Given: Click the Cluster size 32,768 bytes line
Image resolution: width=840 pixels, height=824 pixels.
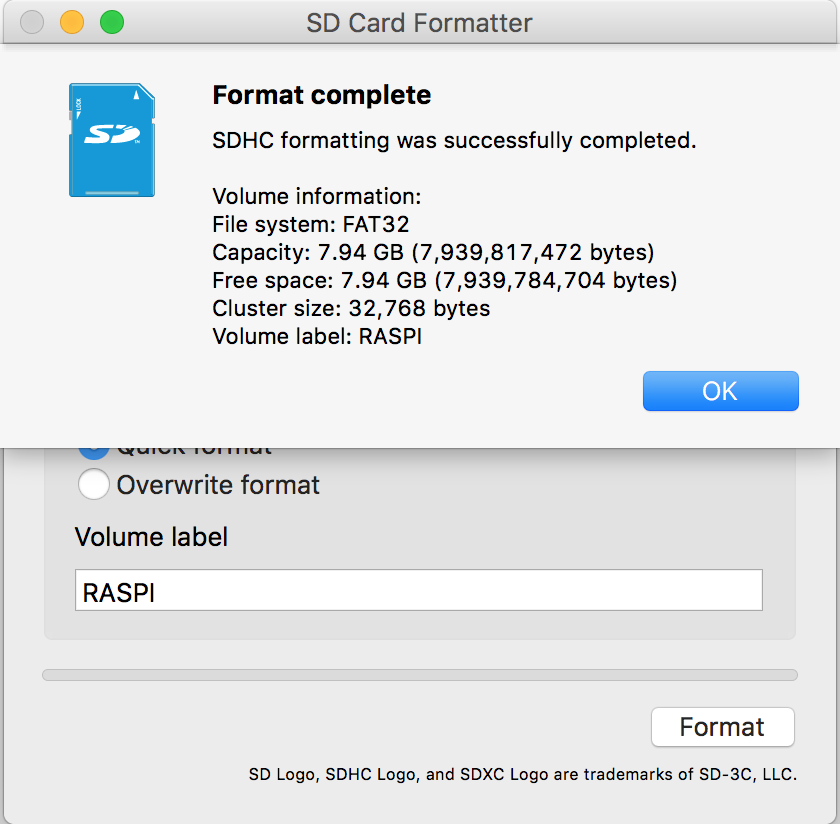Looking at the screenshot, I should 351,308.
